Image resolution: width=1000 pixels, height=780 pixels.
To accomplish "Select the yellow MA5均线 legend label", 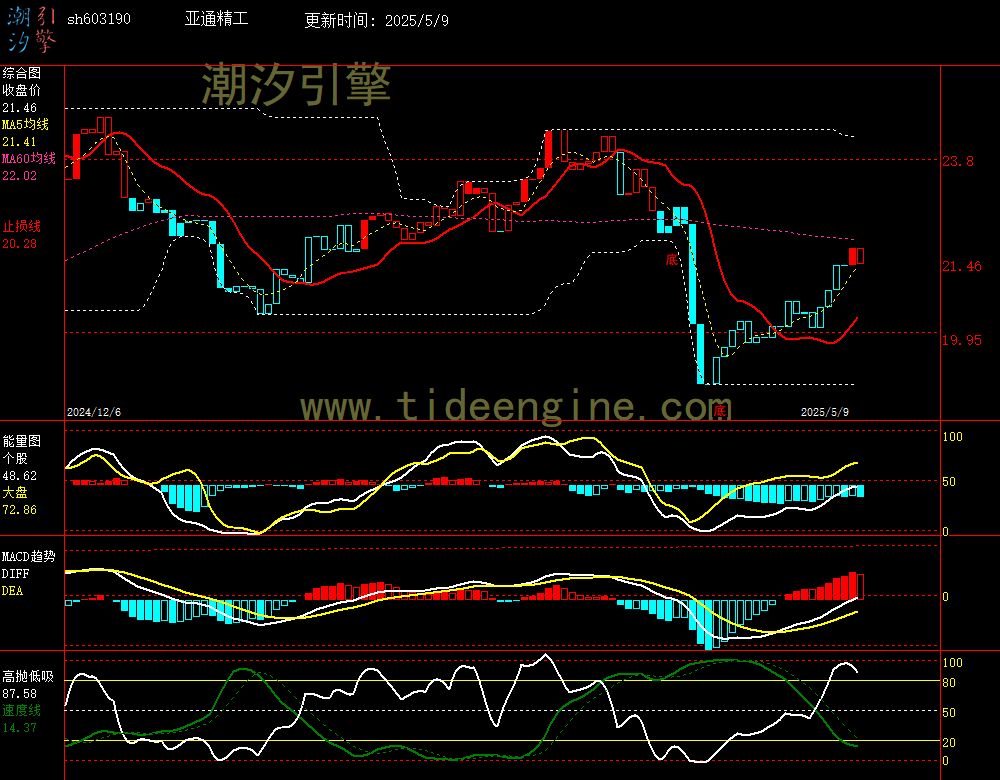I will (x=26, y=124).
